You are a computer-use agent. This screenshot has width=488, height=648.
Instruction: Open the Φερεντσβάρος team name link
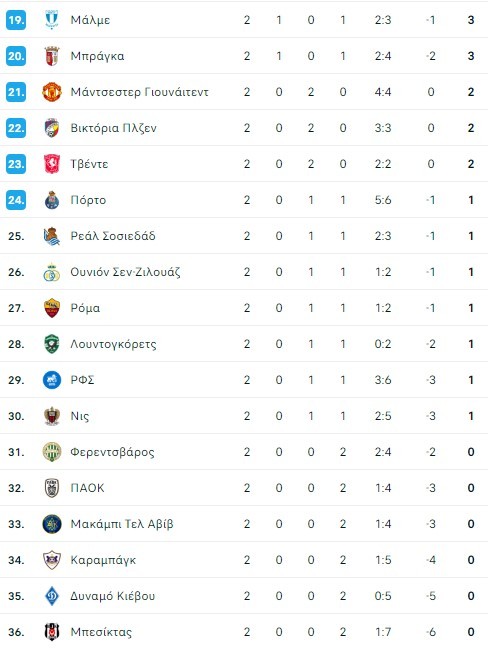(x=112, y=452)
